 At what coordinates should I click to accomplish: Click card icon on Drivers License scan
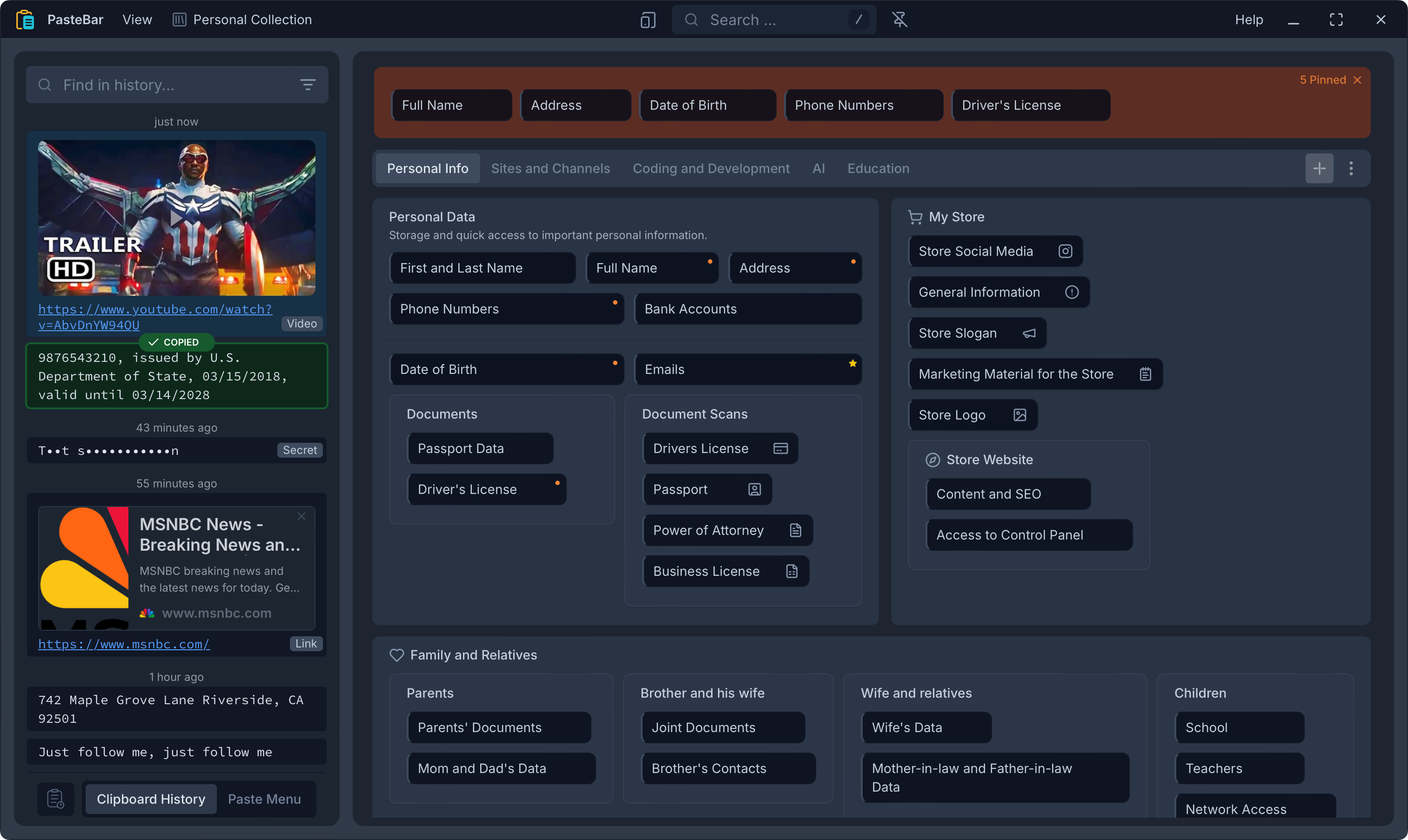(x=780, y=448)
